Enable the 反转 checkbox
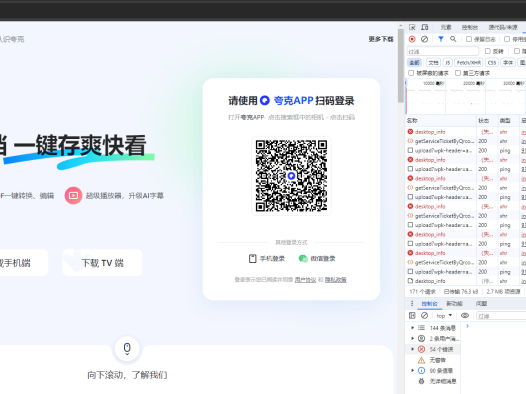Screen dimensions: 526x394 [488, 51]
